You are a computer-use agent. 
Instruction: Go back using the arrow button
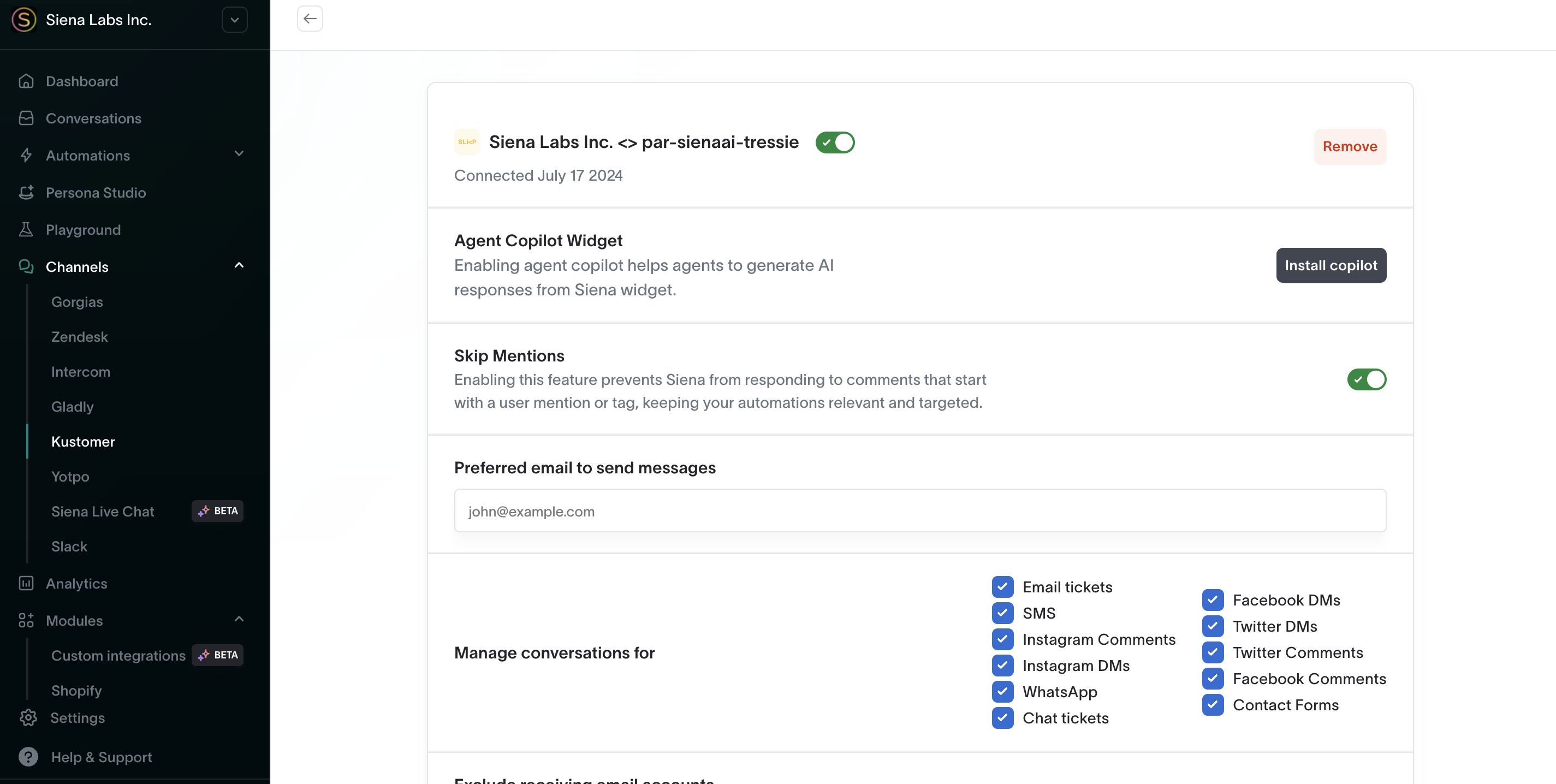(310, 19)
